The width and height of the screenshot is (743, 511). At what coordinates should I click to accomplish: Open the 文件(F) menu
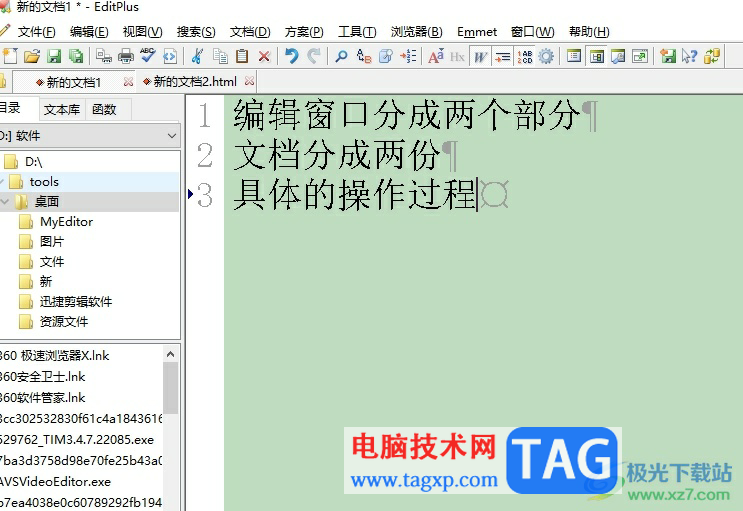pos(36,32)
